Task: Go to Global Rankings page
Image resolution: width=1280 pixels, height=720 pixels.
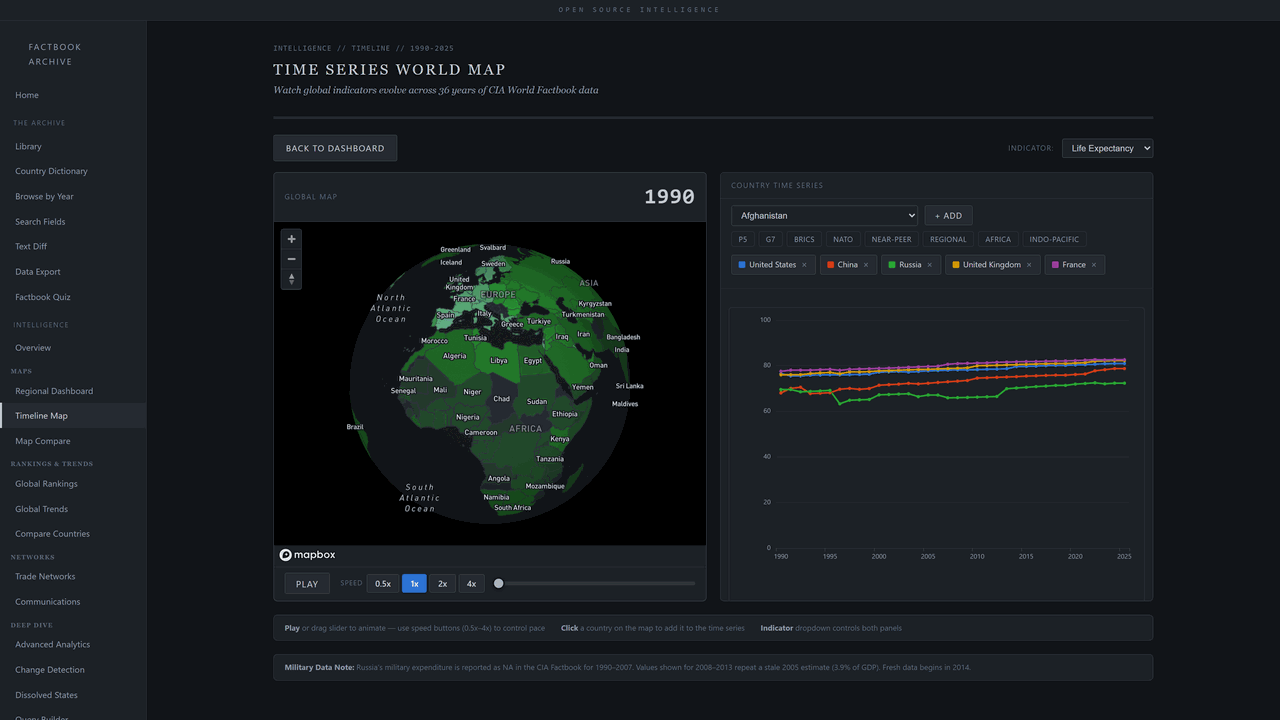Action: coord(46,484)
